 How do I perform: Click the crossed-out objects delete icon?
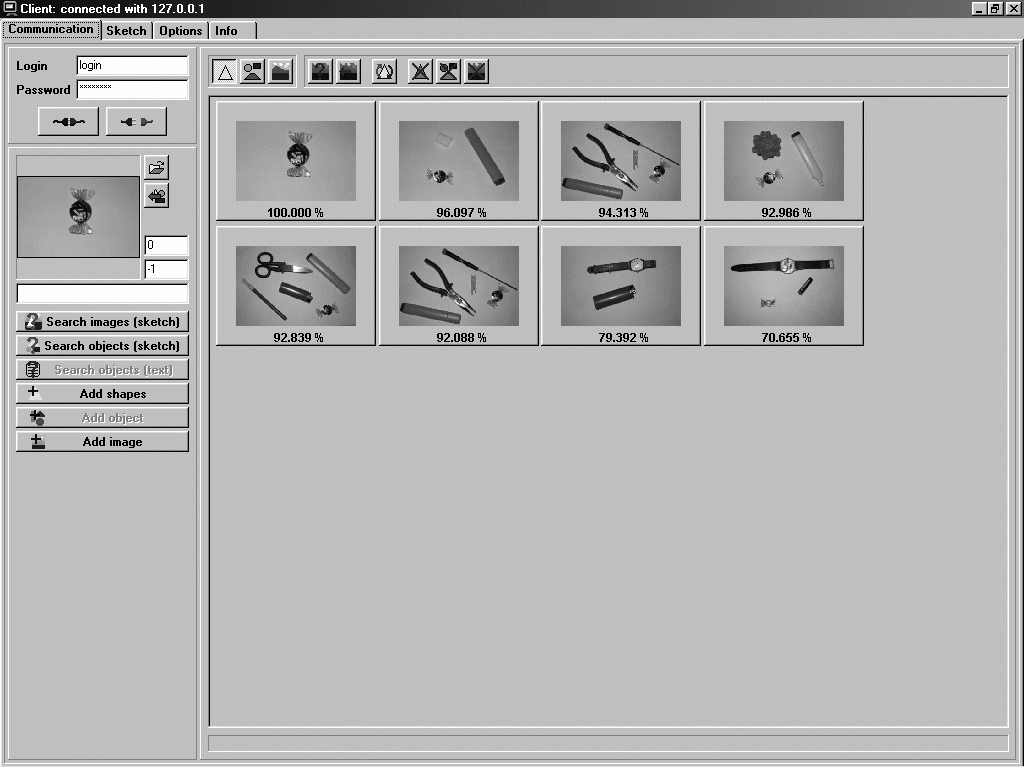449,71
